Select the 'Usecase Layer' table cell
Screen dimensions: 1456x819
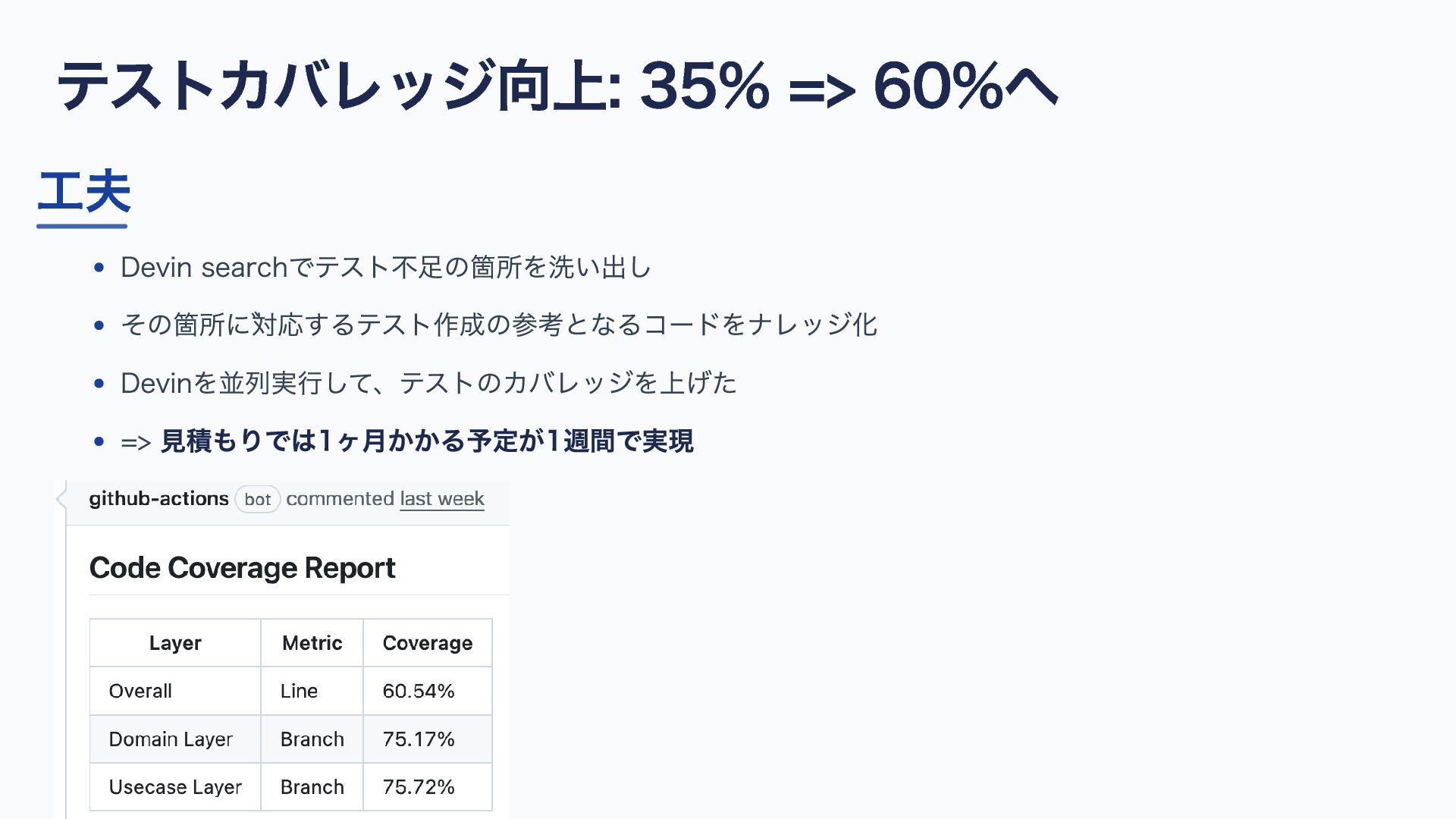point(175,787)
